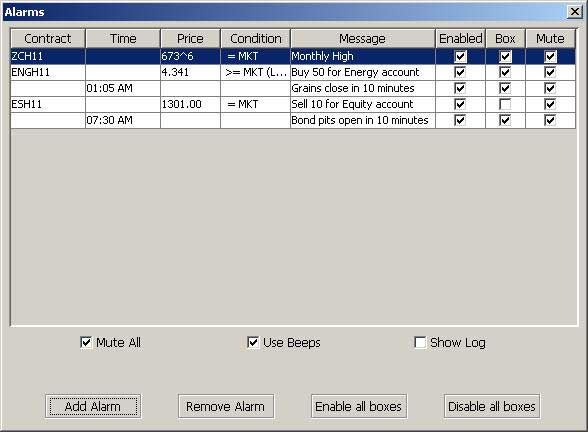Uncheck the Use Beeps checkbox
The height and width of the screenshot is (432, 588).
coord(253,342)
